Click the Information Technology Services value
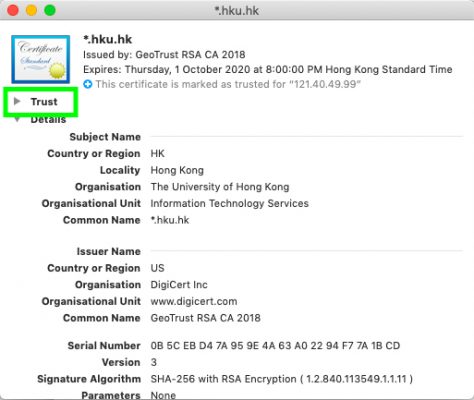Screen dimensions: 474x400 pos(229,203)
